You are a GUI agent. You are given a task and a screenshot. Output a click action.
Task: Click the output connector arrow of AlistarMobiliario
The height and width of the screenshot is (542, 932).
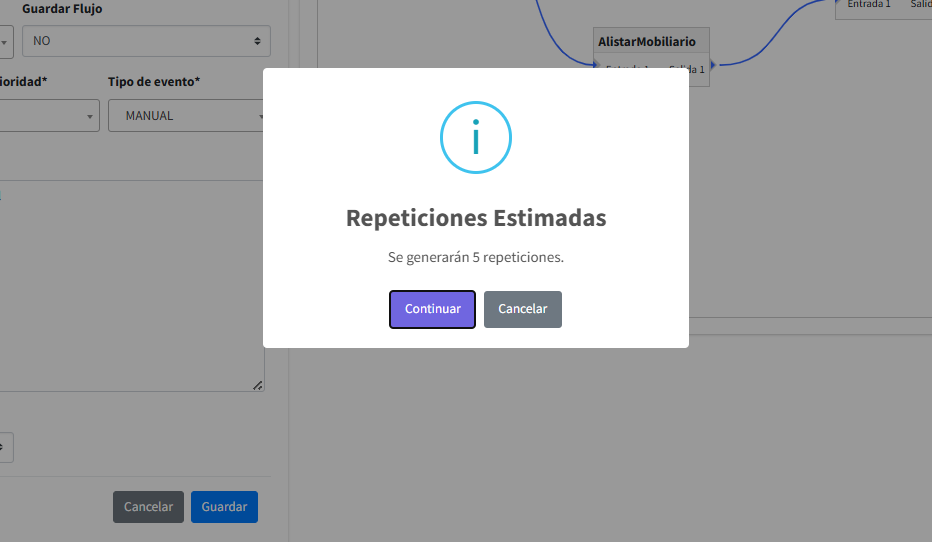point(713,65)
